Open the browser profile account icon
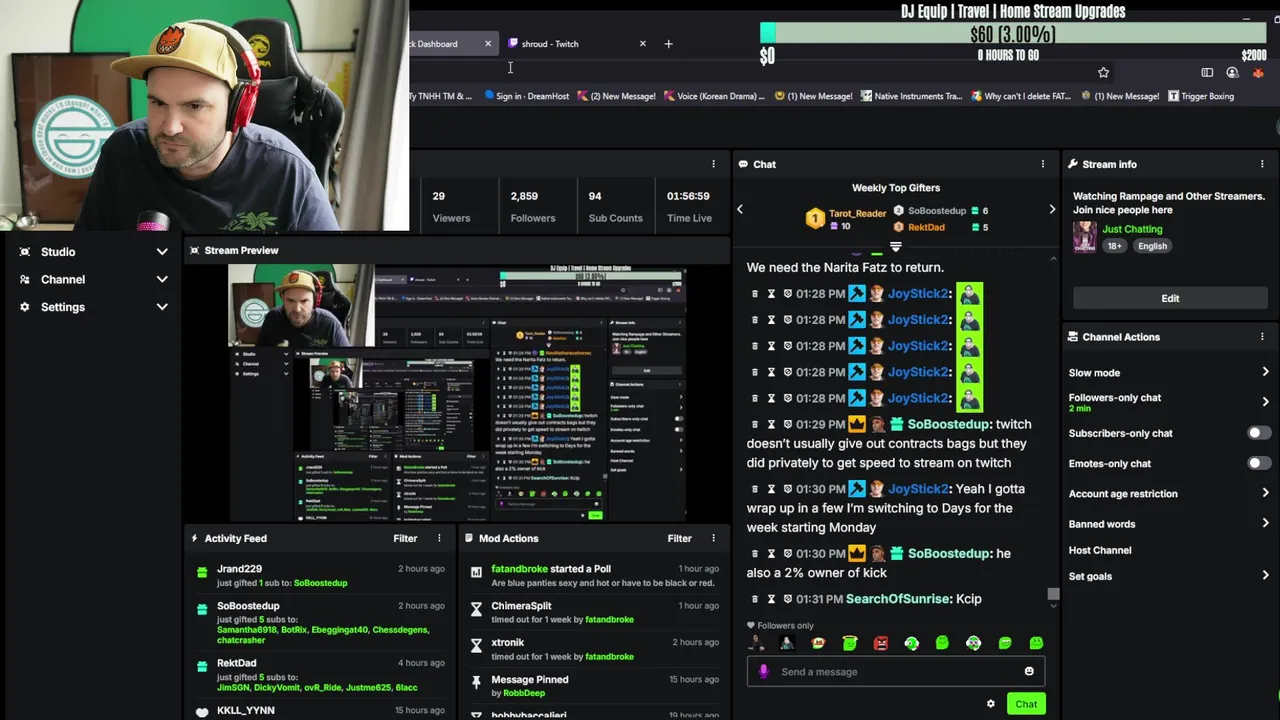 1232,73
